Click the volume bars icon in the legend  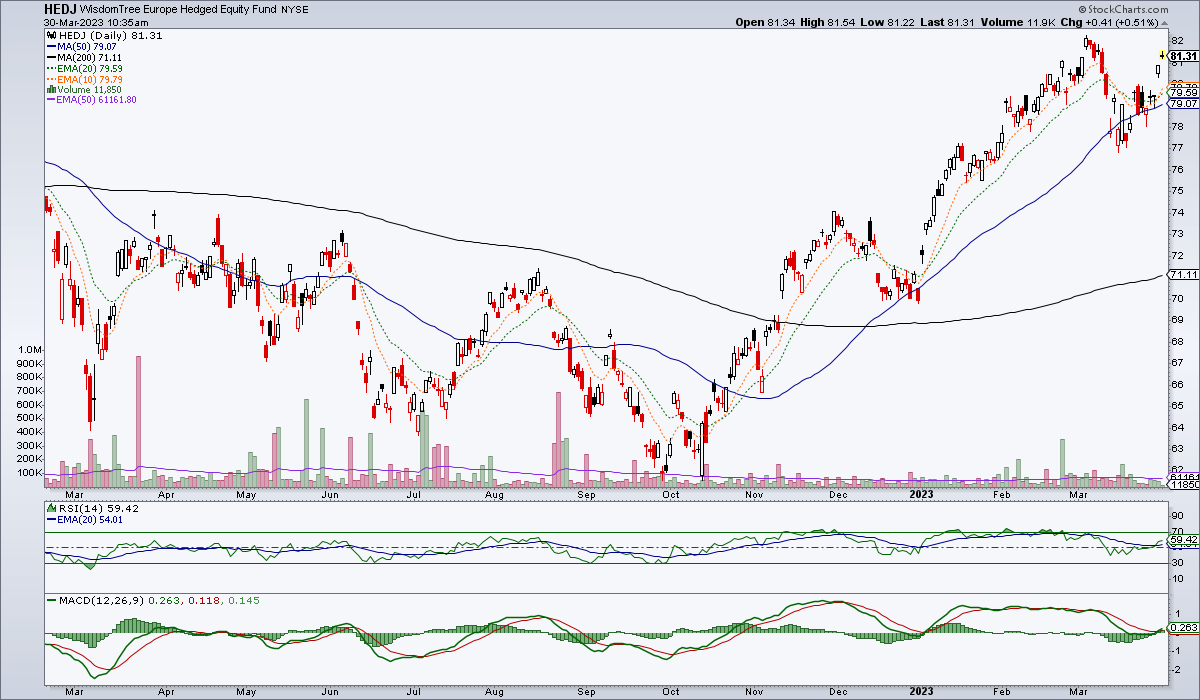[x=50, y=90]
